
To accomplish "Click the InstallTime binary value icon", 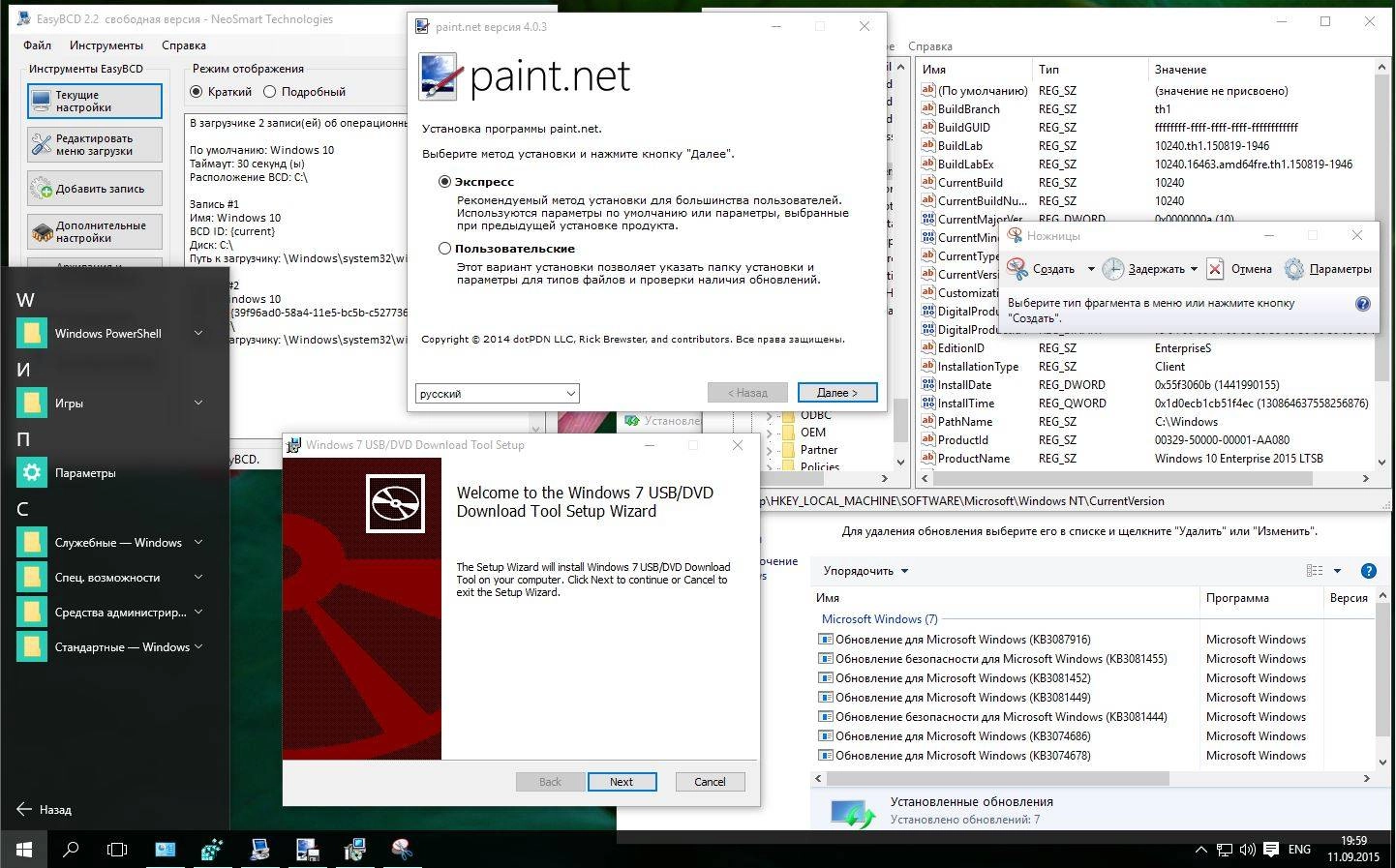I will point(927,403).
